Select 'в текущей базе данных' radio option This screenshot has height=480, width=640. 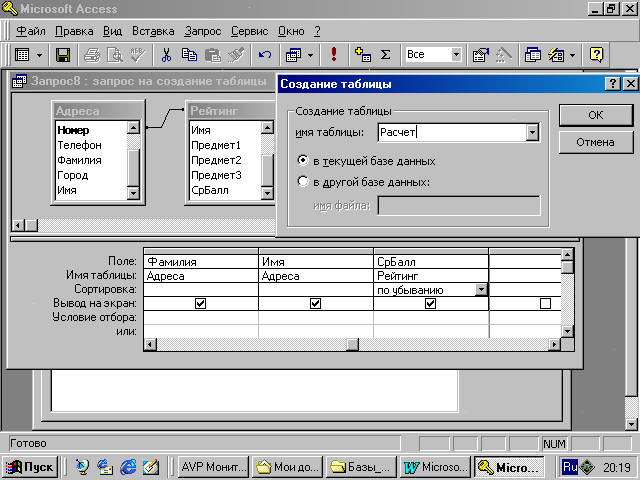click(303, 160)
